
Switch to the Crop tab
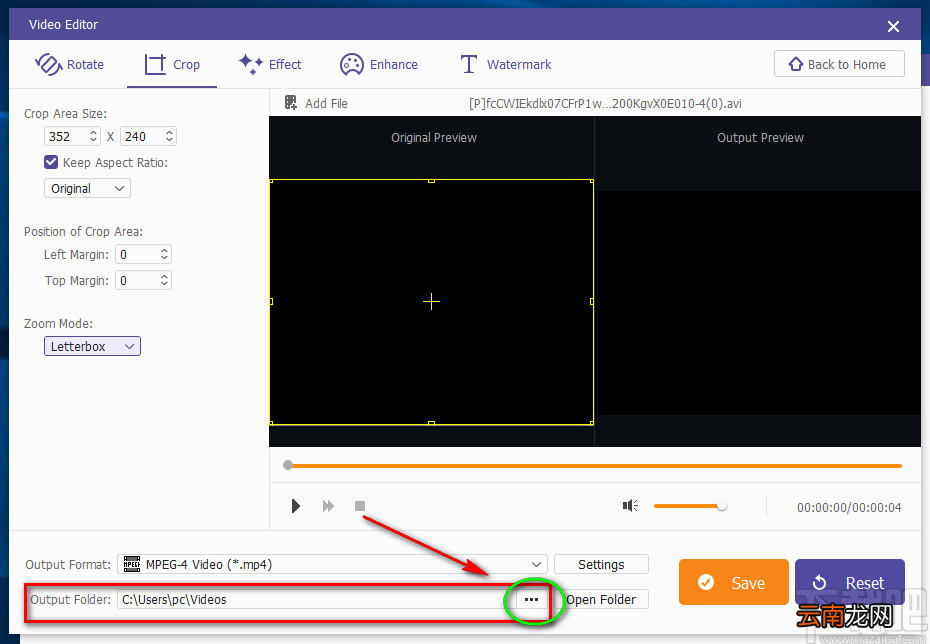(x=172, y=64)
